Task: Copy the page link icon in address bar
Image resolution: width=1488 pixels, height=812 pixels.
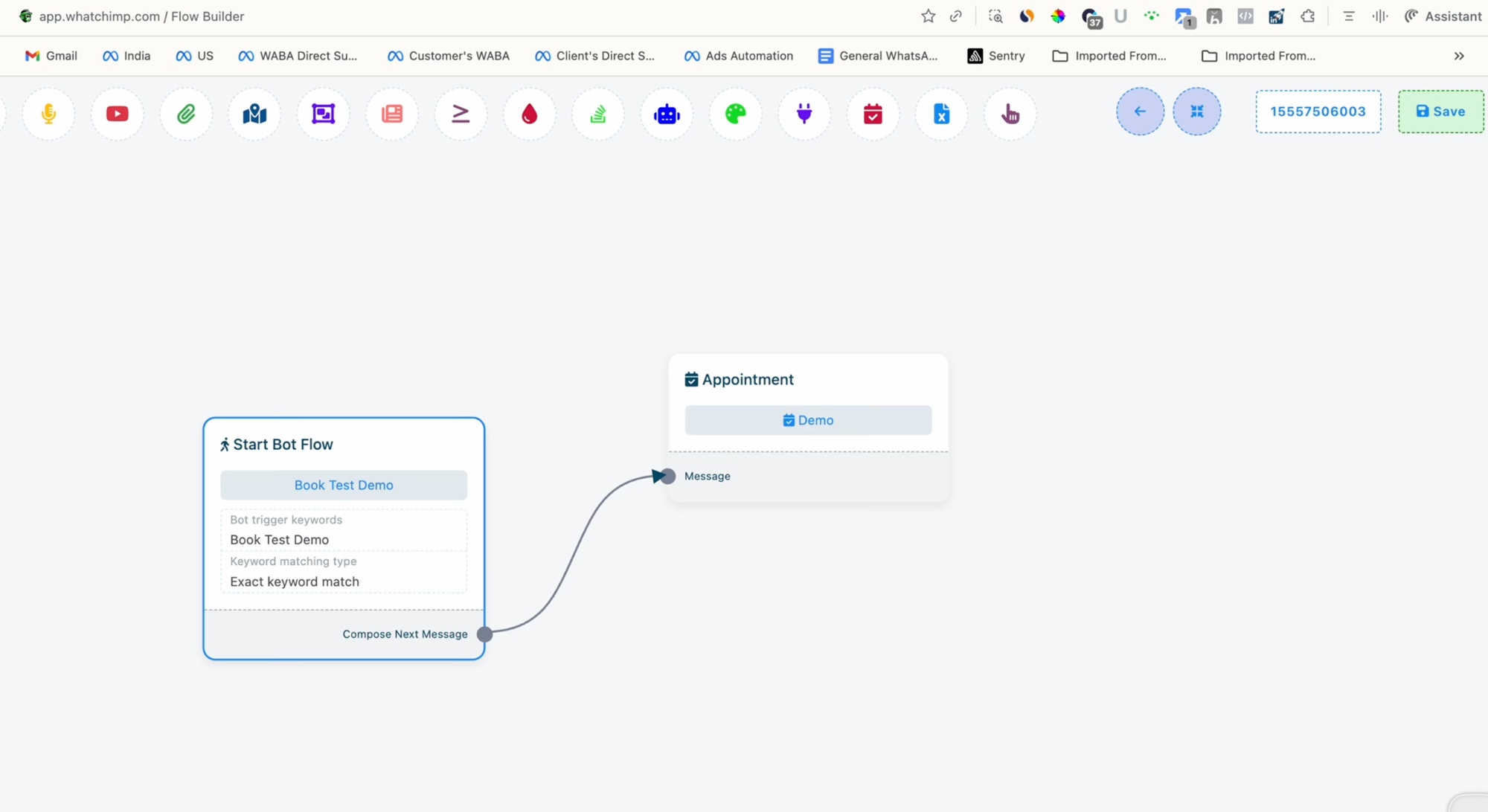Action: [956, 16]
